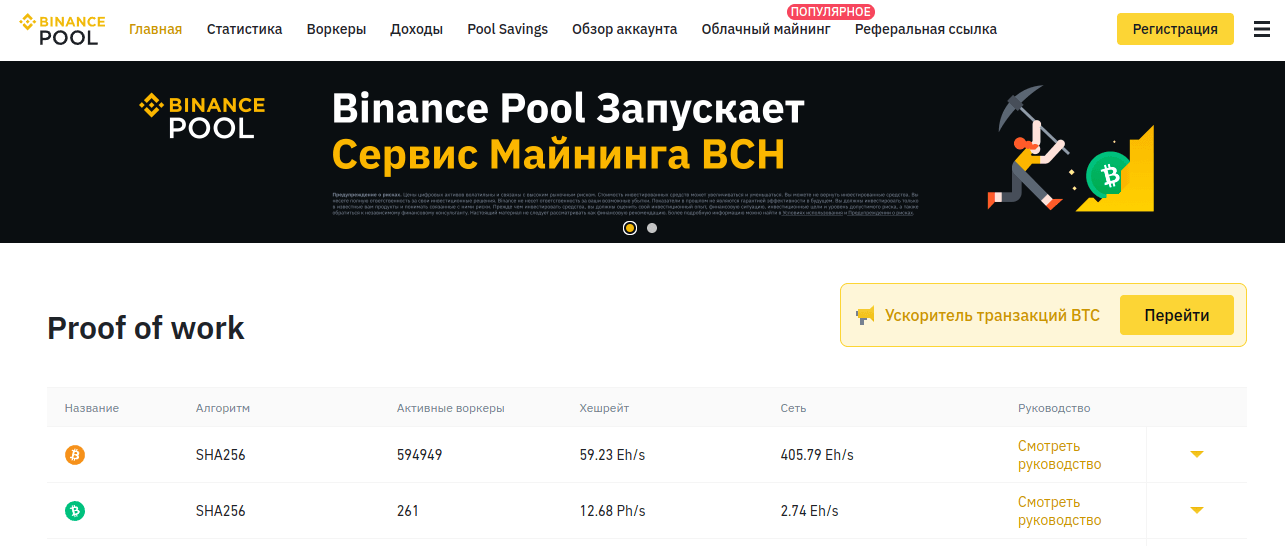
Task: Go to the Воркеры page
Action: (336, 29)
